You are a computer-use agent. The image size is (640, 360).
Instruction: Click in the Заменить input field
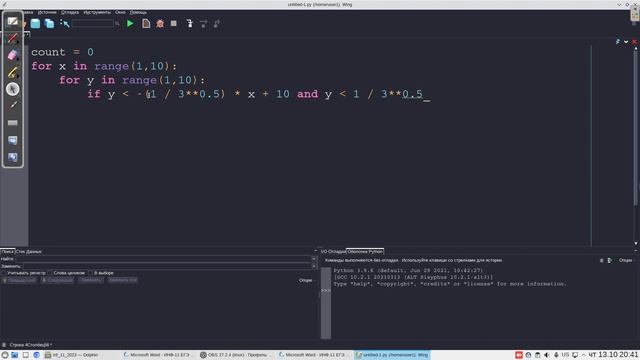[167, 266]
